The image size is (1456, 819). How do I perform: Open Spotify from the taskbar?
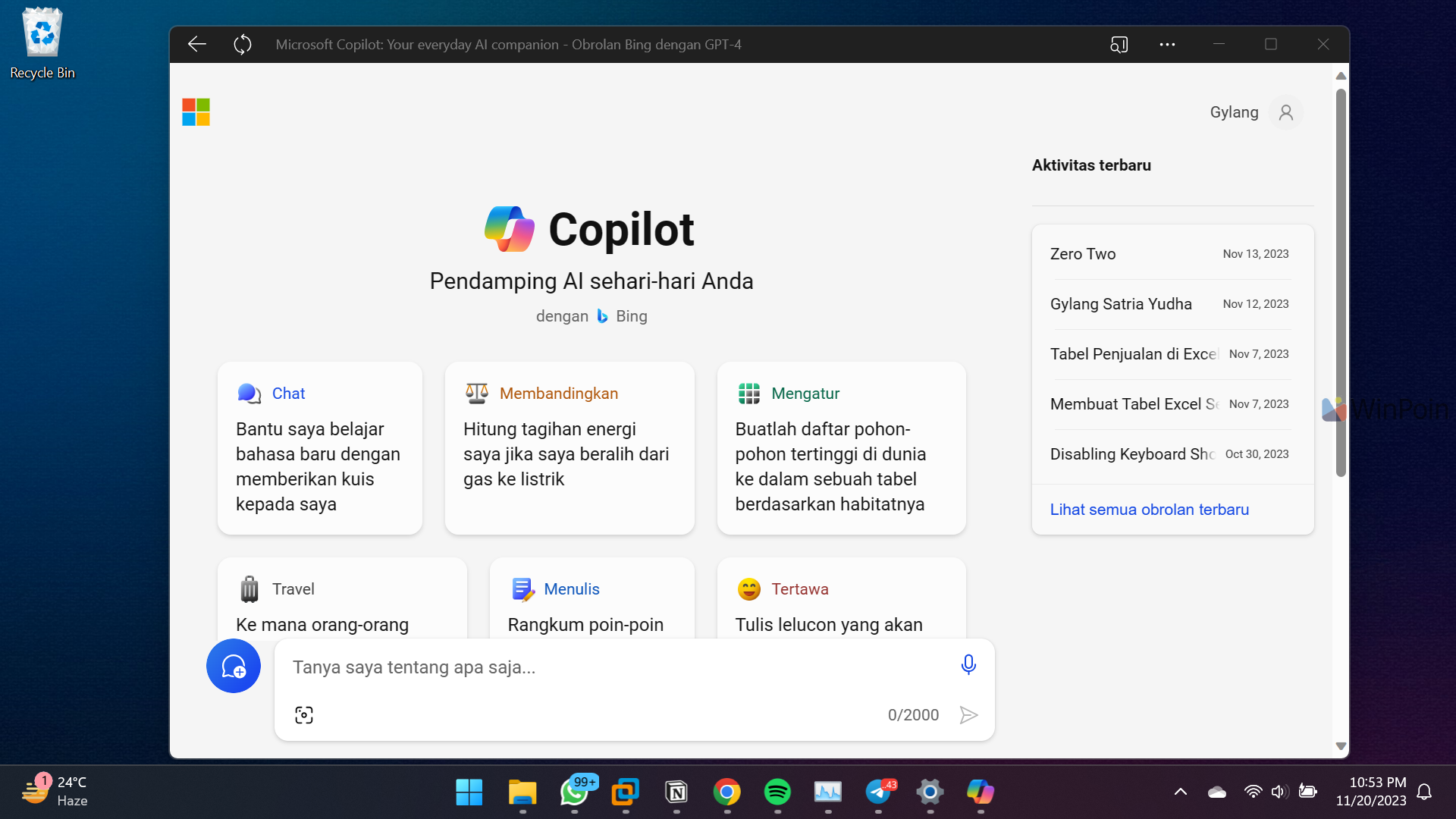coord(777,792)
